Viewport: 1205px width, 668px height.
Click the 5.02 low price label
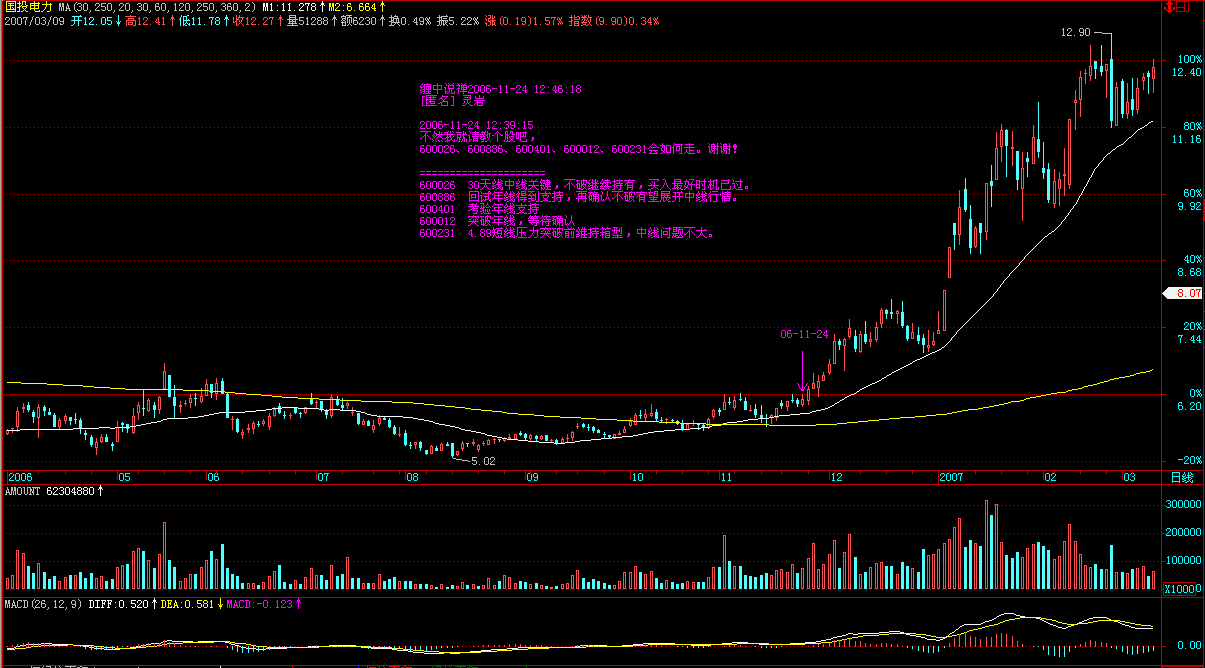click(483, 461)
